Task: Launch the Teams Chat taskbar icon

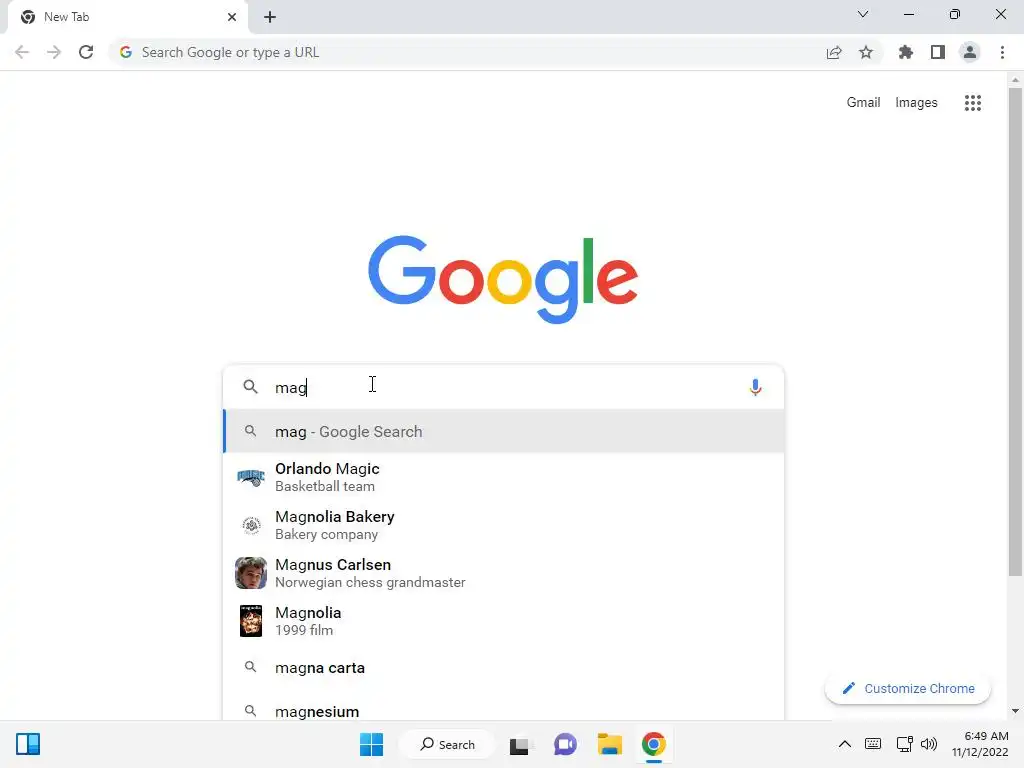Action: pyautogui.click(x=565, y=744)
